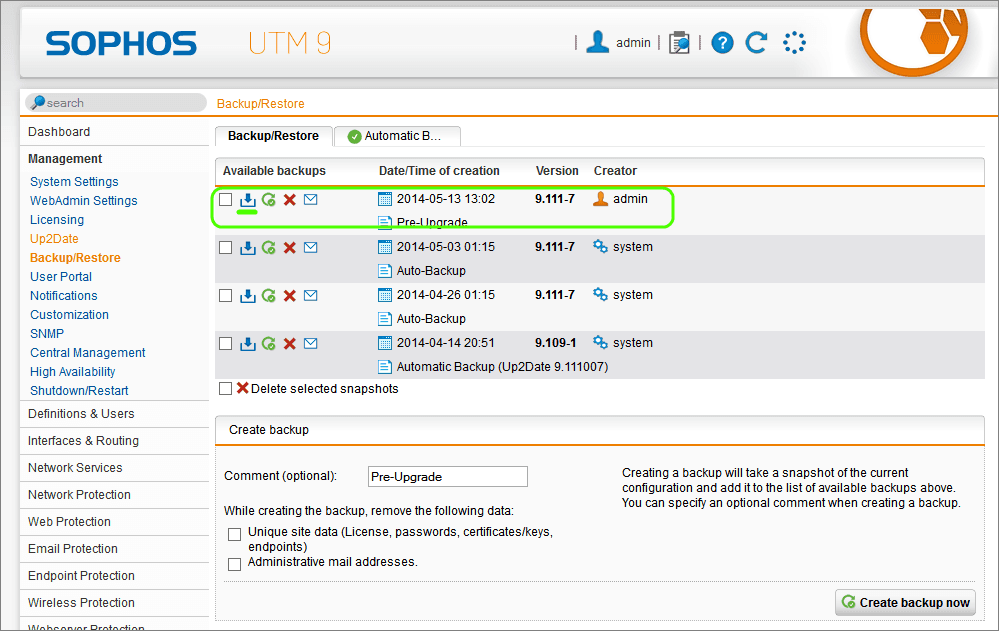Delete the 2014-04-26 01:15 backup
999x631 pixels.
coord(290,295)
